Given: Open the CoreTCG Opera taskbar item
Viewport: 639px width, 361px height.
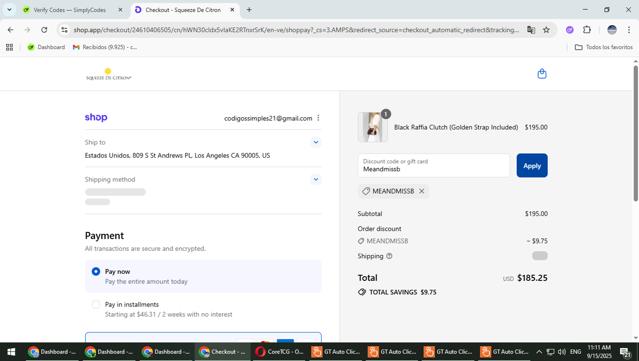Looking at the screenshot, I should pyautogui.click(x=279, y=352).
